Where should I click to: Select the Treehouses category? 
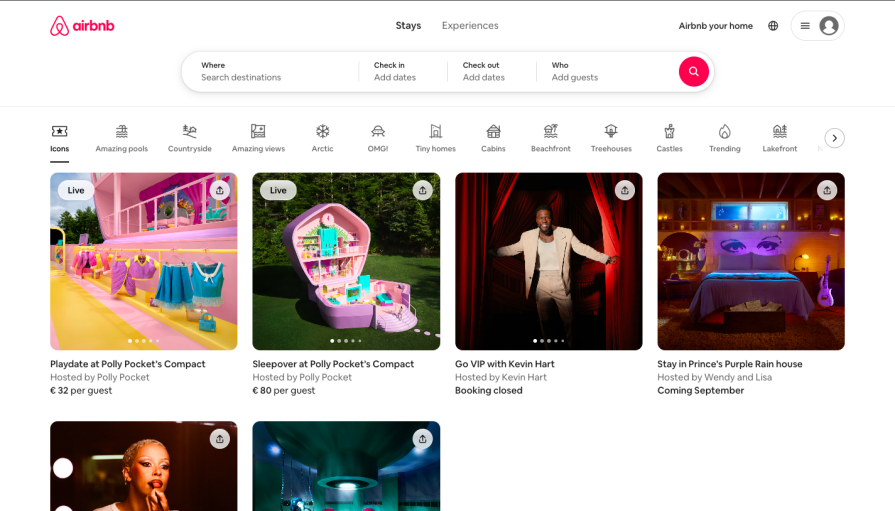point(611,138)
